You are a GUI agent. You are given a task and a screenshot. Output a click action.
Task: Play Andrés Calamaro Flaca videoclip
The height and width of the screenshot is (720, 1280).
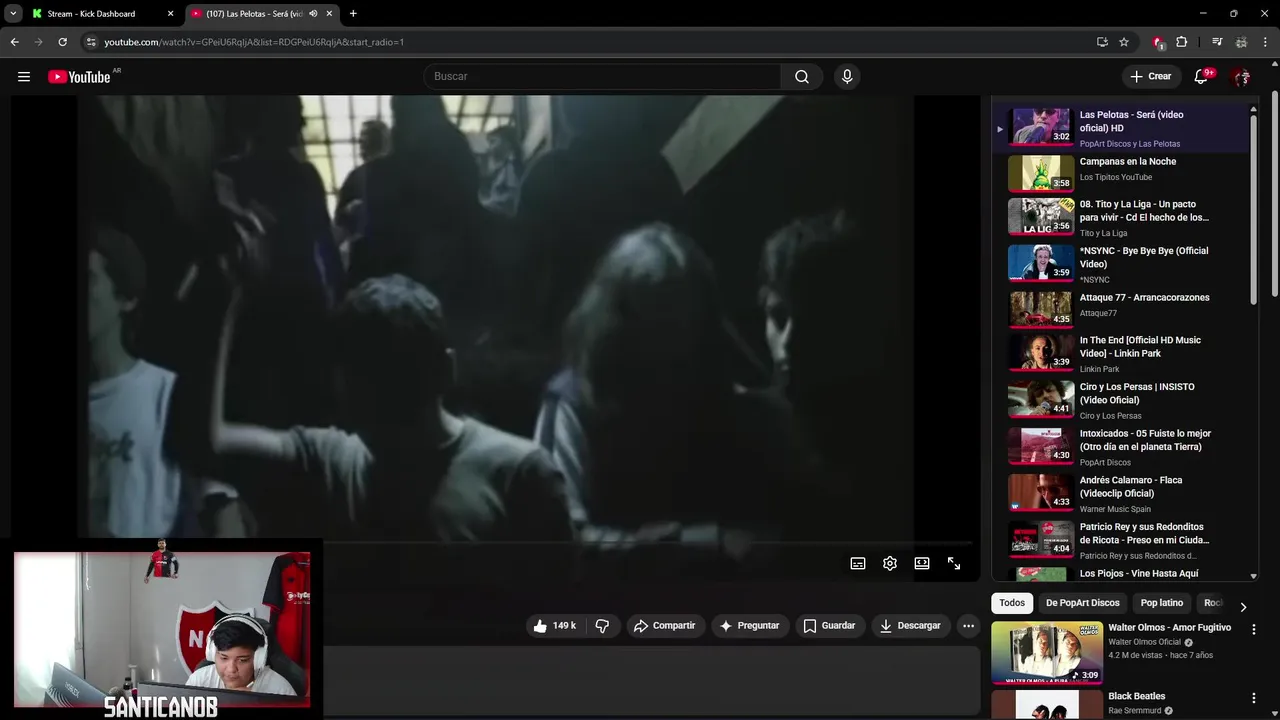click(1121, 494)
